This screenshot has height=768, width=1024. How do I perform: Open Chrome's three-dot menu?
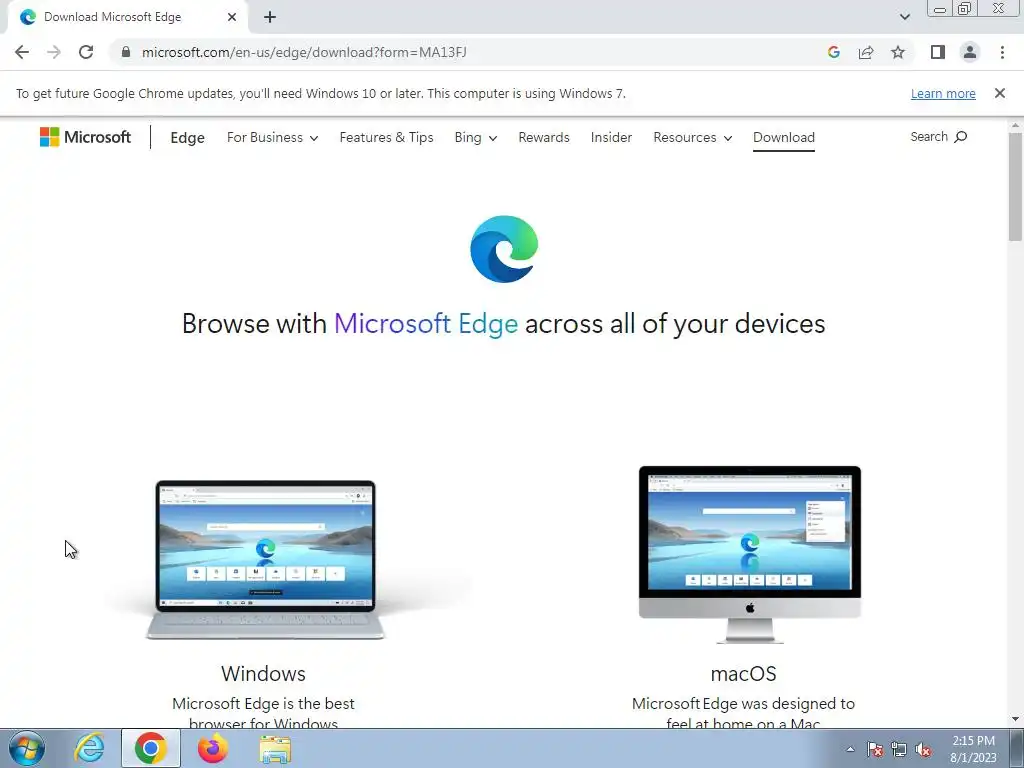tap(1002, 52)
